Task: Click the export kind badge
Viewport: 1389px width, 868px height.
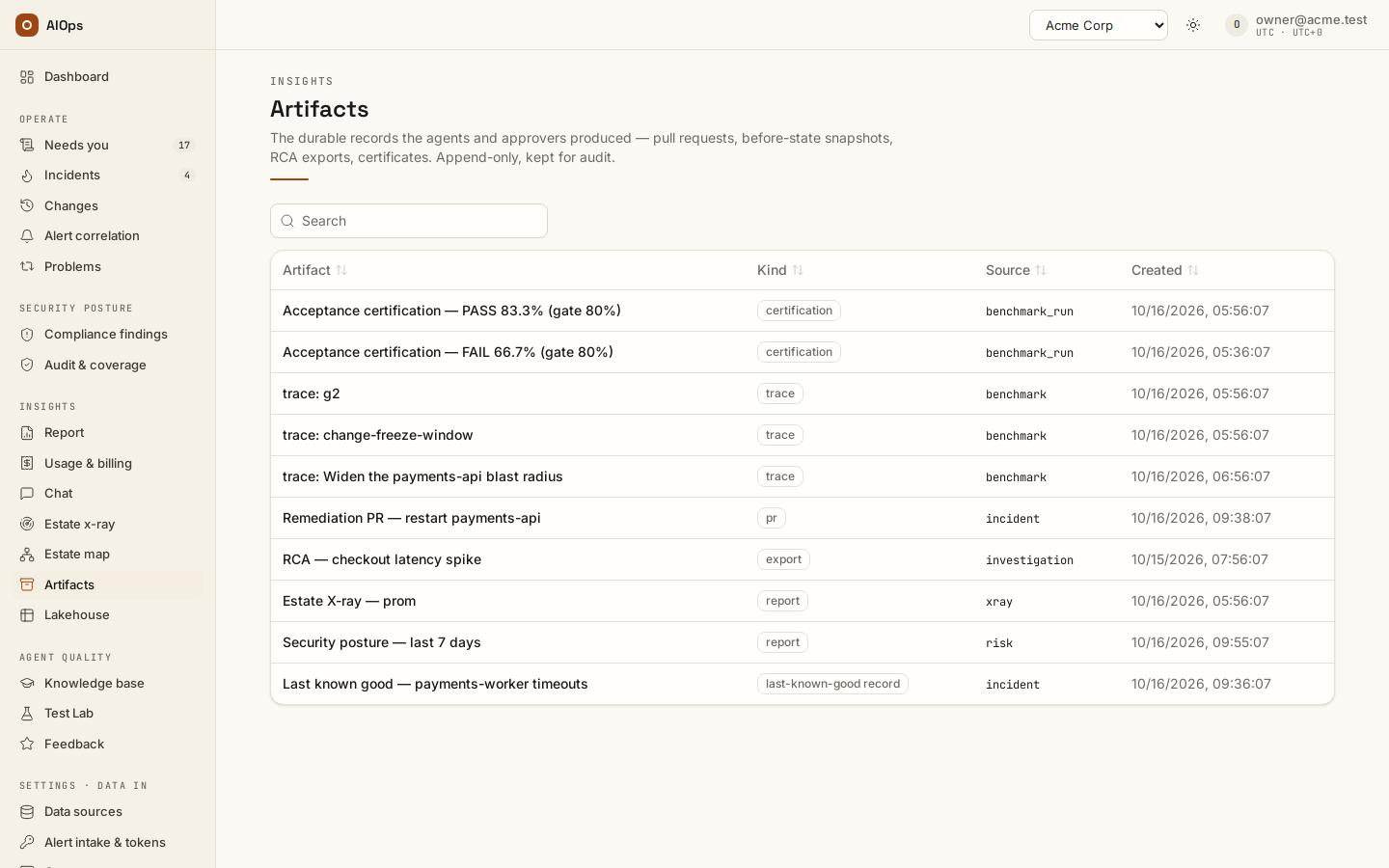Action: click(783, 559)
